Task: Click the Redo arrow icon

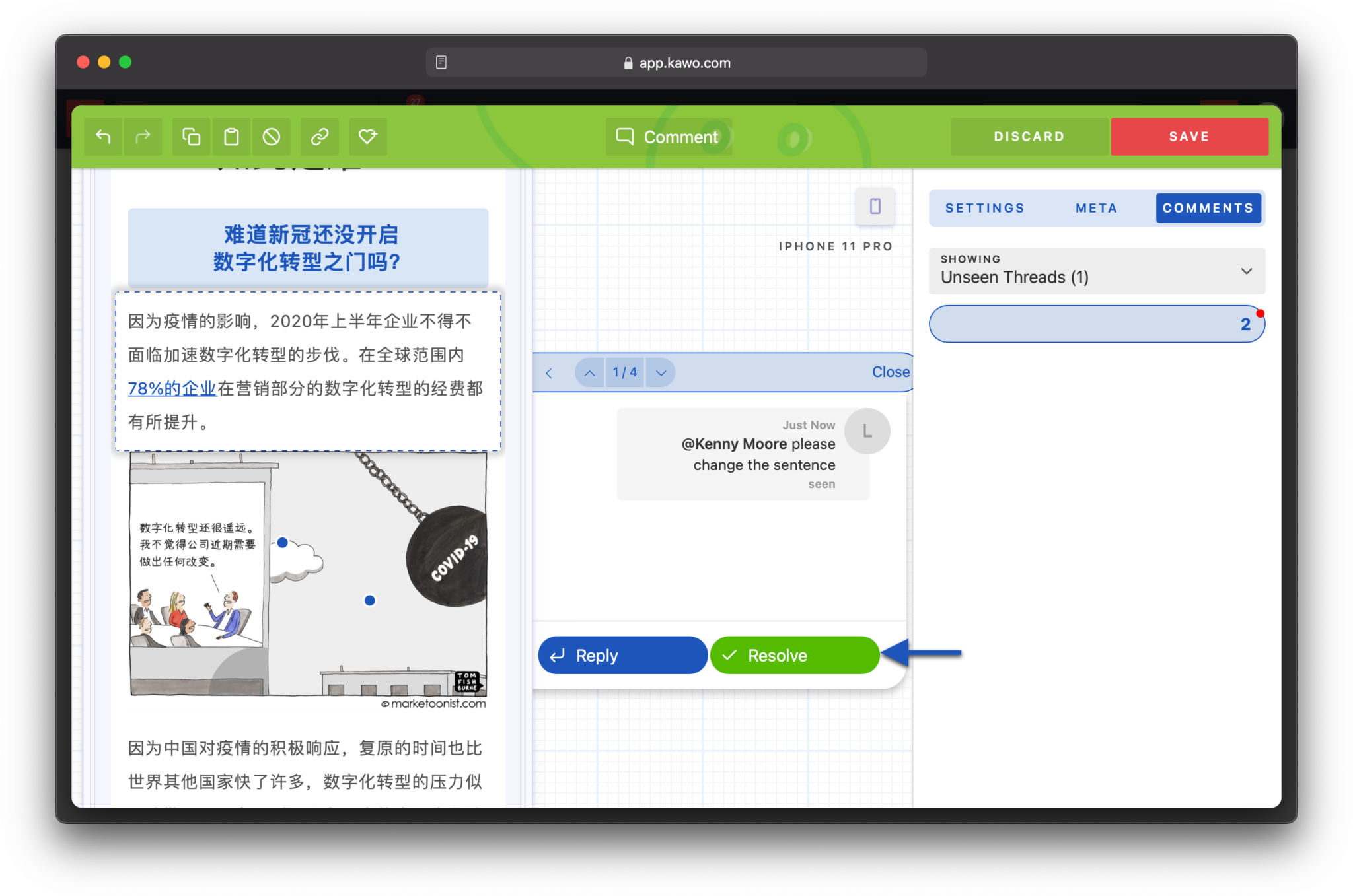Action: [143, 137]
